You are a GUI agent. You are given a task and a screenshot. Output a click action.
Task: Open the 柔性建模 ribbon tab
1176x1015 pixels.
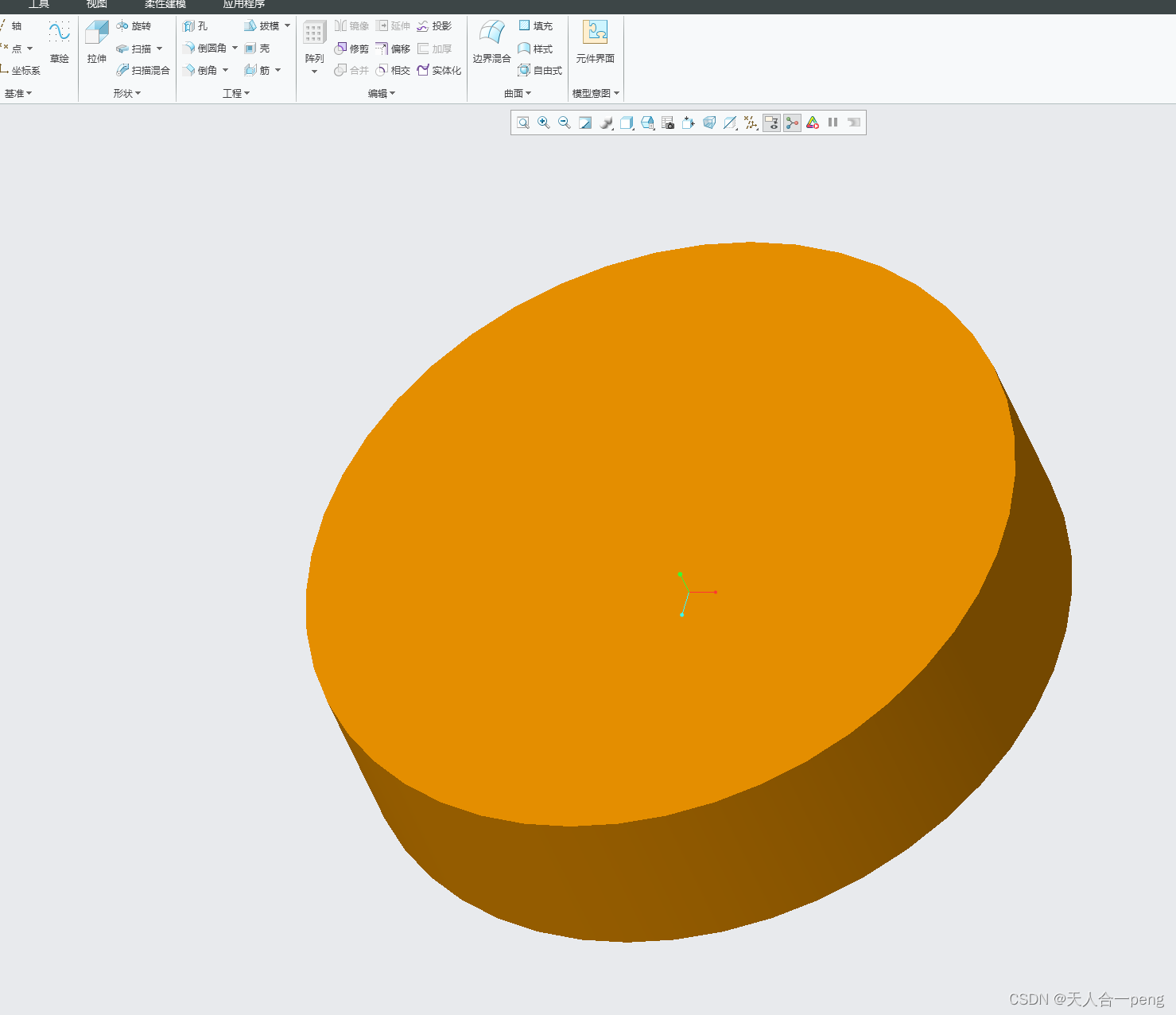tap(165, 5)
